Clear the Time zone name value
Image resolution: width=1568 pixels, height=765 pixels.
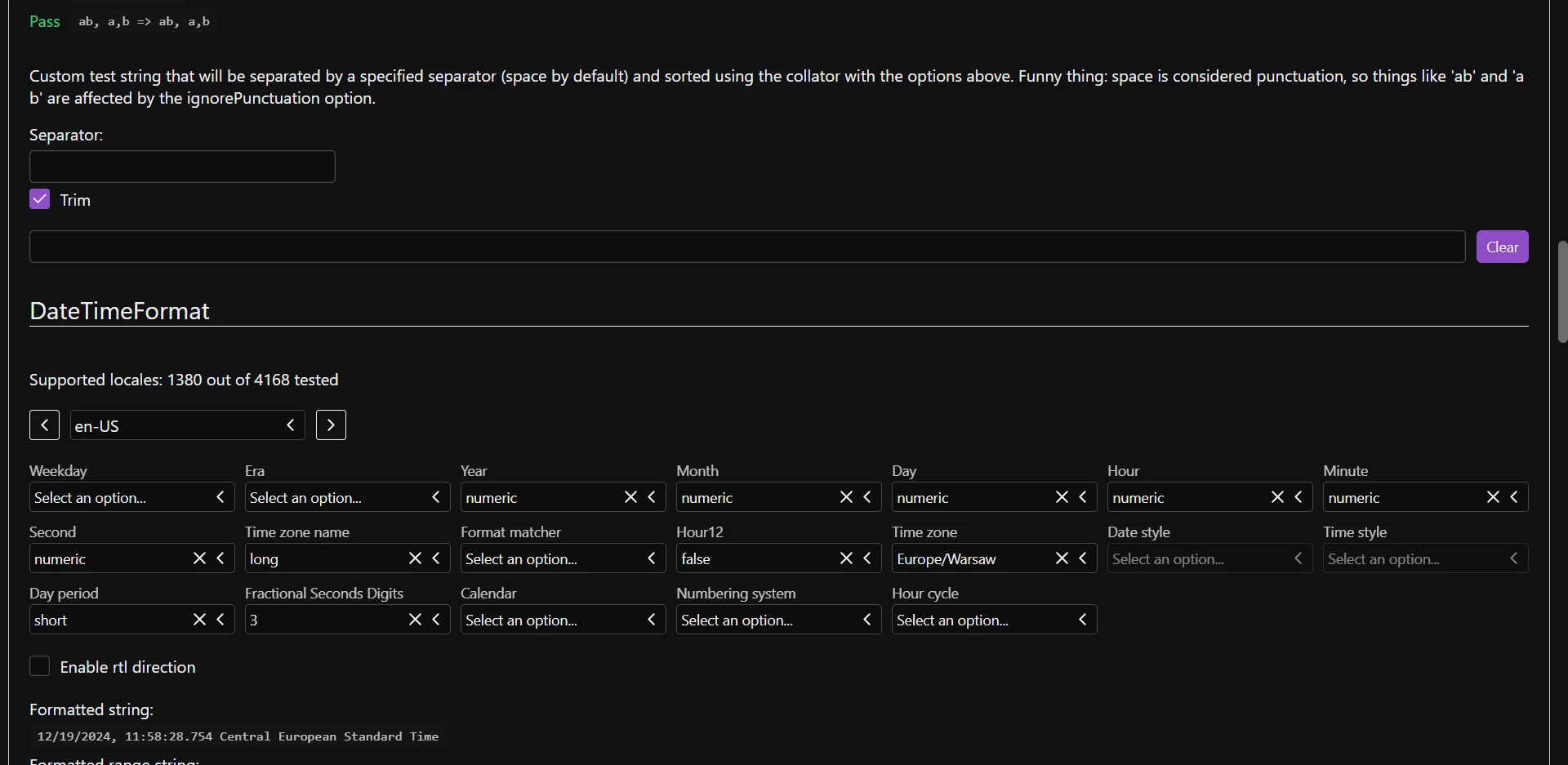(415, 558)
